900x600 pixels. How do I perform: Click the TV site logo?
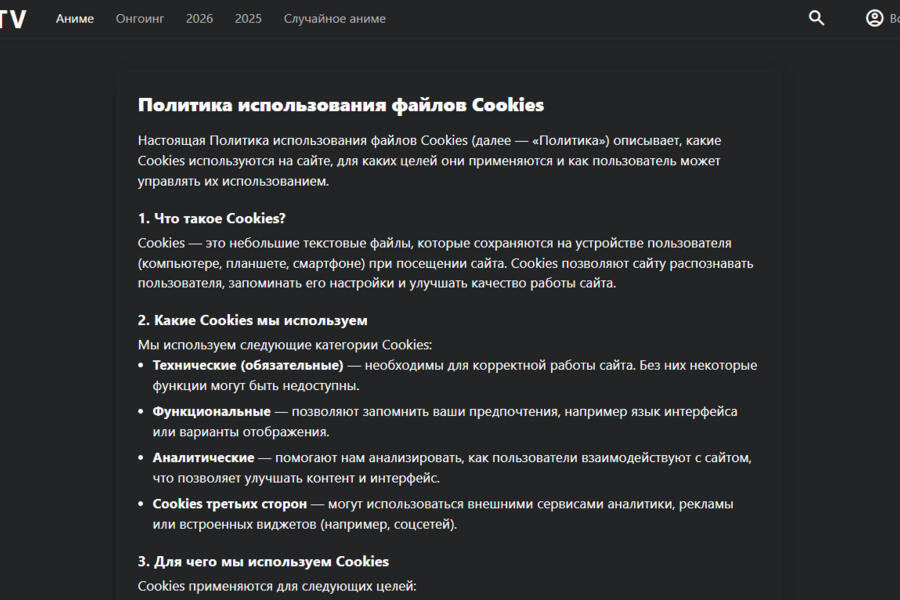pos(13,19)
